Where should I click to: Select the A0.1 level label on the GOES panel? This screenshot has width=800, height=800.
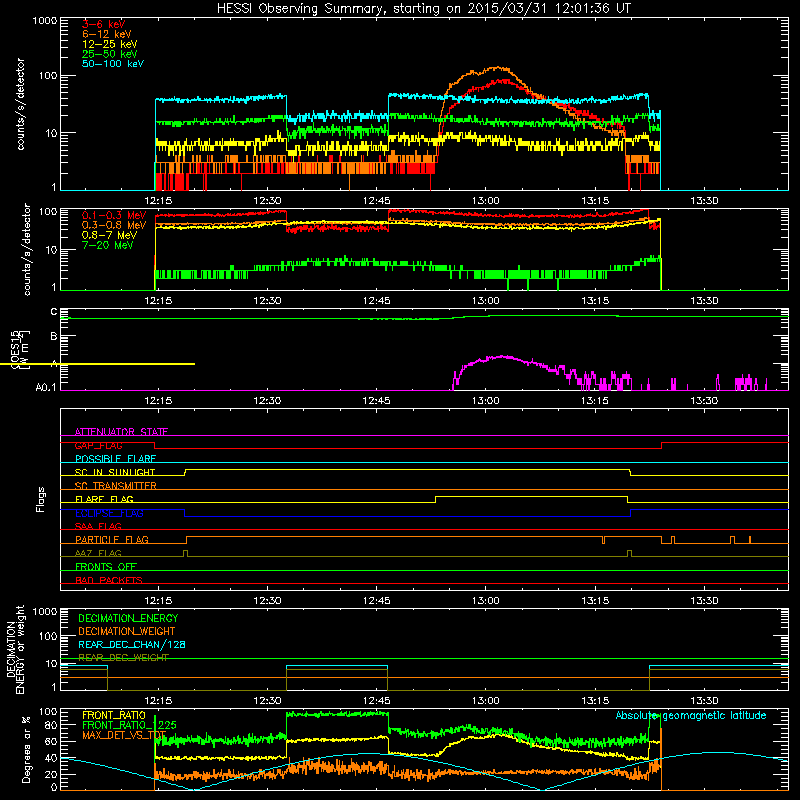(46, 387)
